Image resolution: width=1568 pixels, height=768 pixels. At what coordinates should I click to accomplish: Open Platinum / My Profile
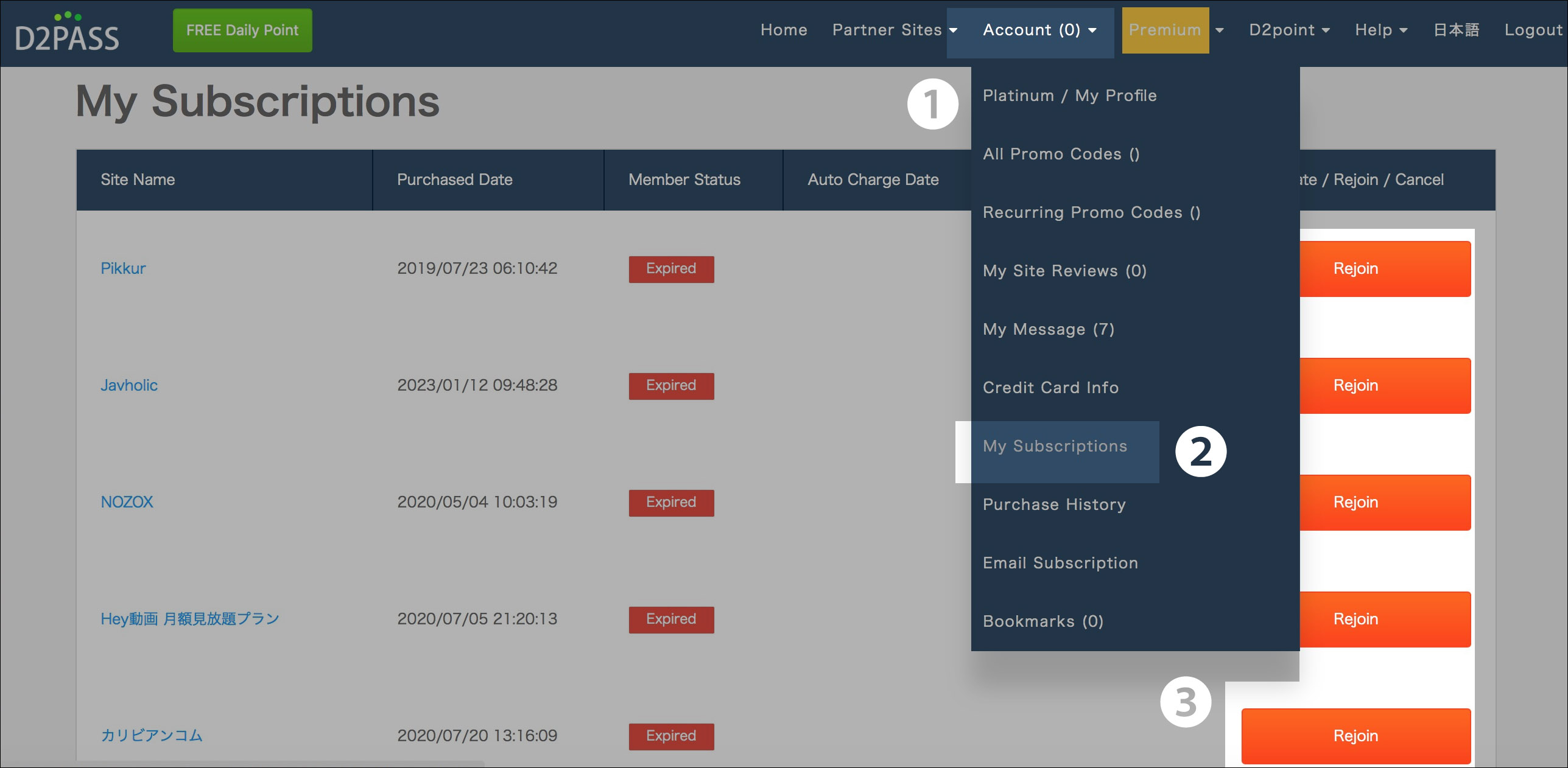1069,96
